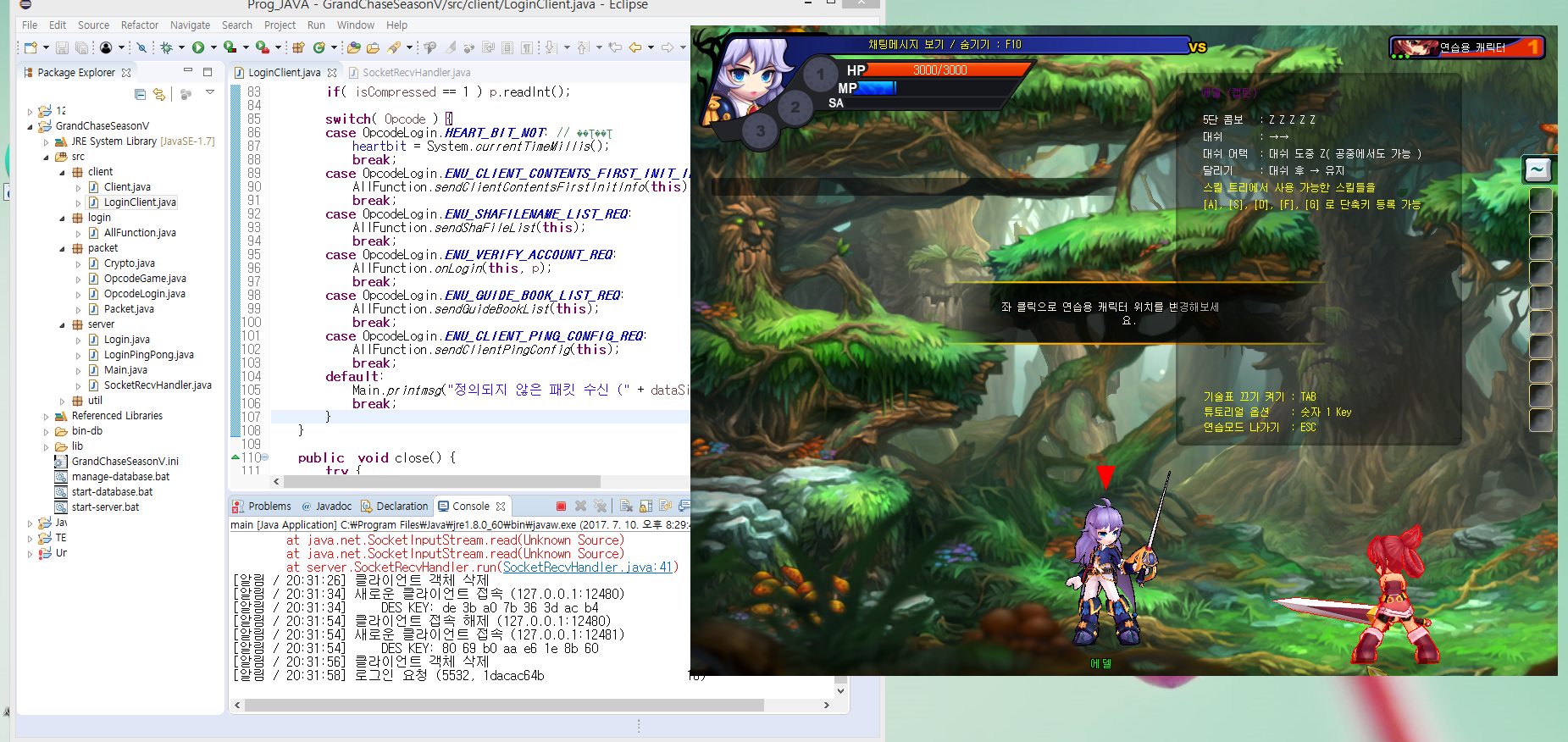
Task: Open the File menu
Action: coord(30,25)
